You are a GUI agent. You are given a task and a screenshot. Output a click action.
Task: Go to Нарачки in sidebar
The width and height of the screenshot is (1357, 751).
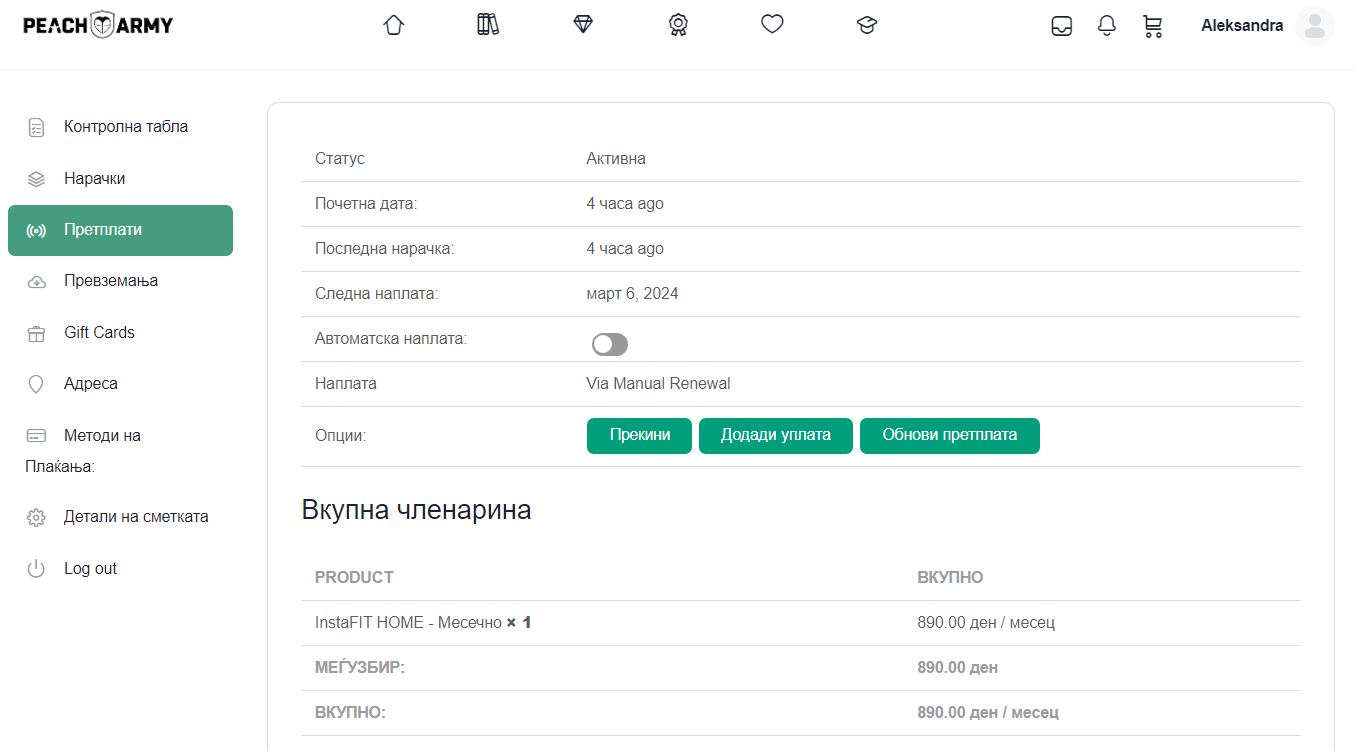pyautogui.click(x=94, y=179)
